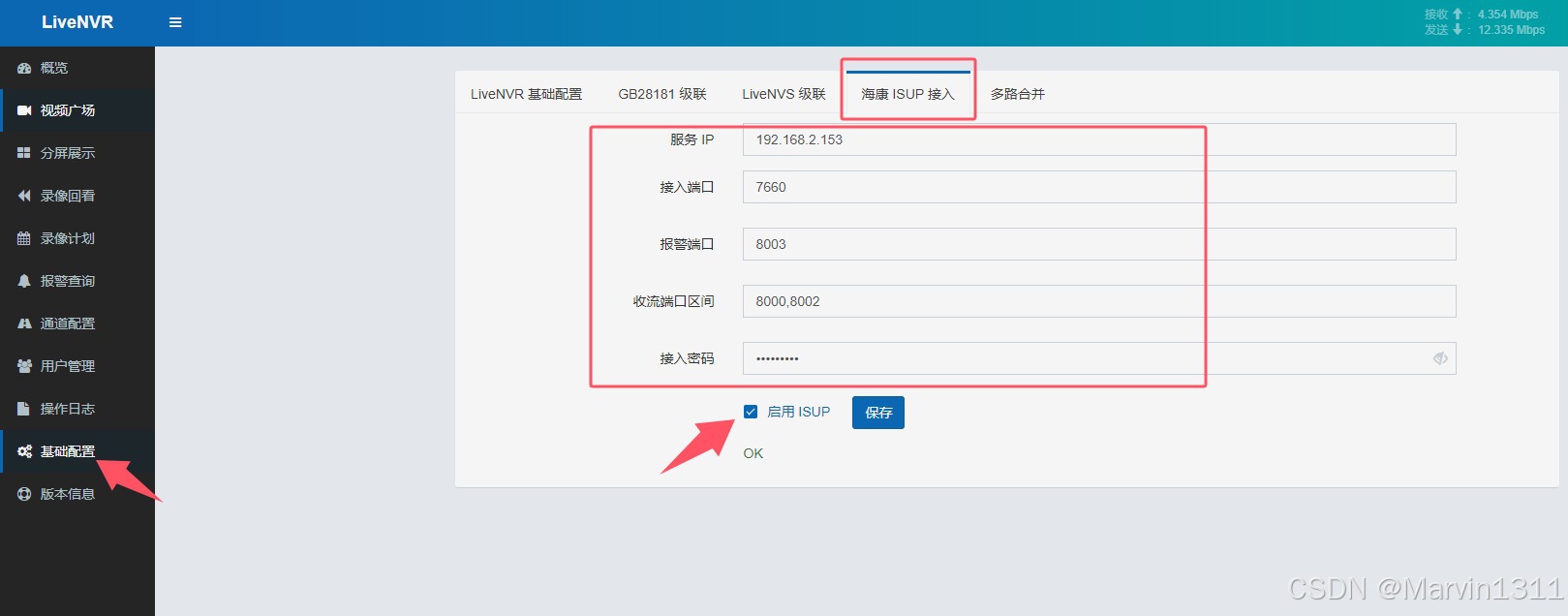Open 版本信息 in the sidebar
Screen dimensions: 1568x616
coord(77,494)
